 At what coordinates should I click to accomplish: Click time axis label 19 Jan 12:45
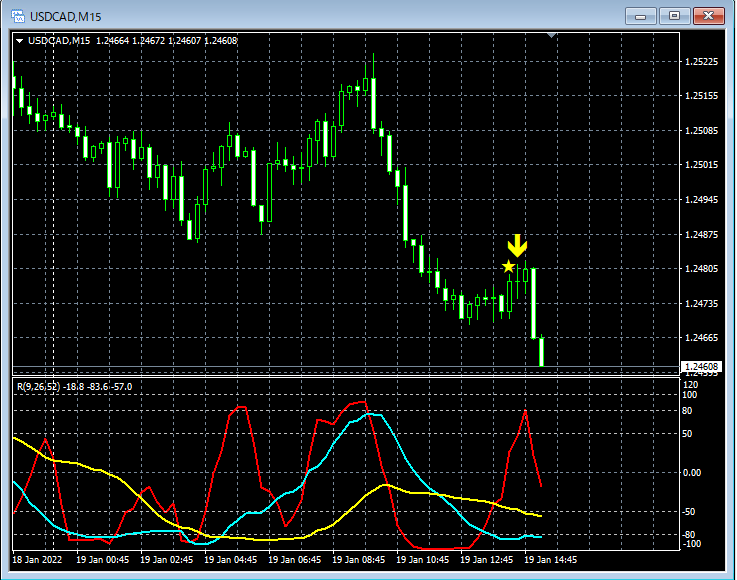tap(486, 560)
